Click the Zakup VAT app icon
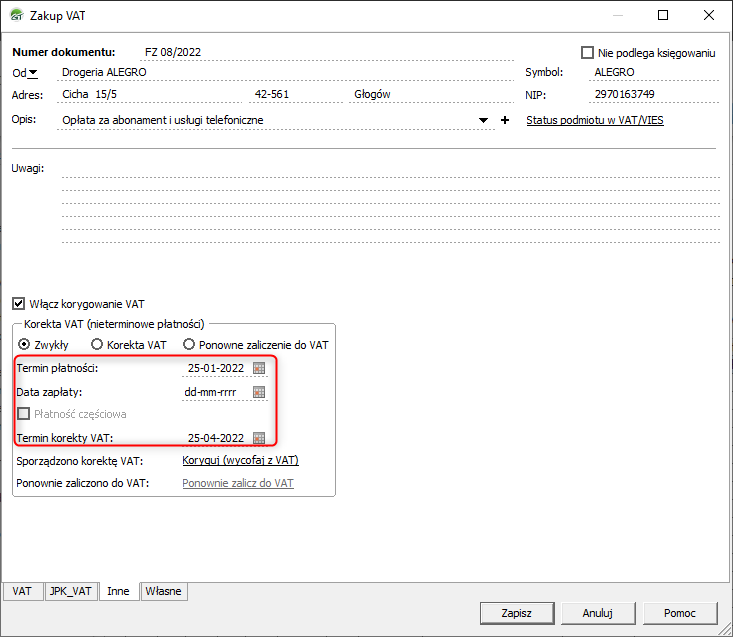 (x=17, y=15)
